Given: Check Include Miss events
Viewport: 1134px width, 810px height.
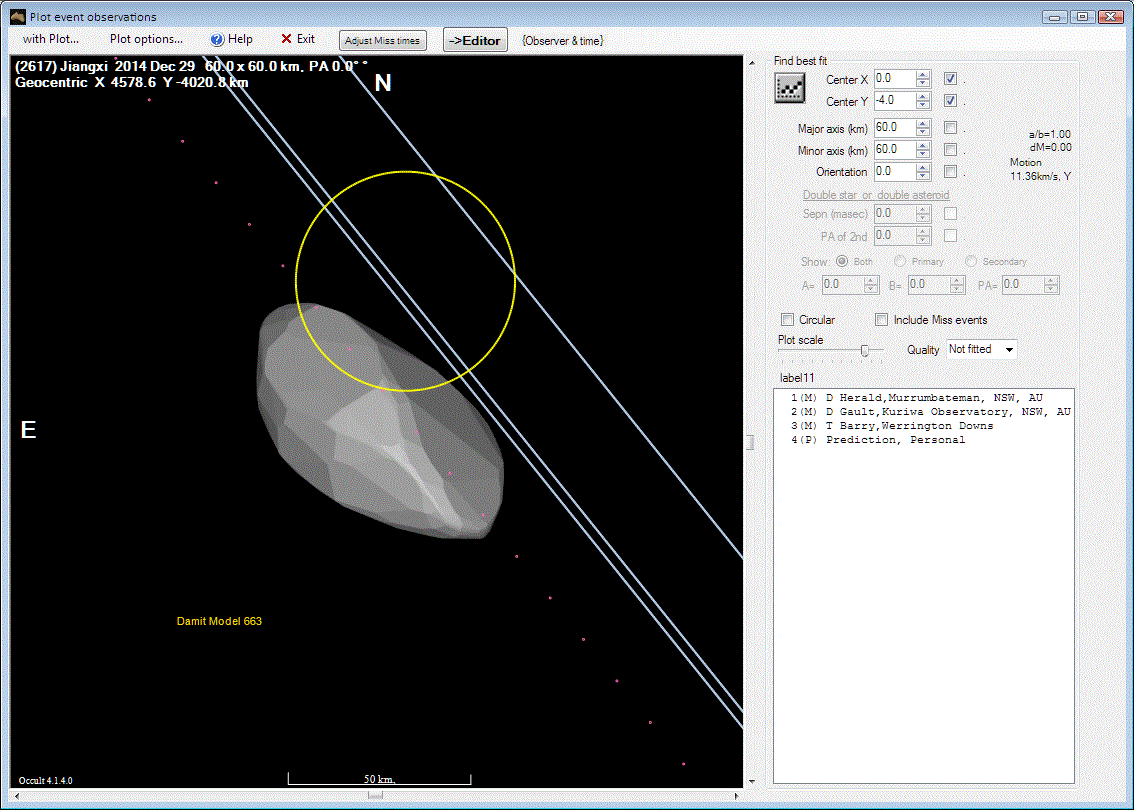Looking at the screenshot, I should [882, 320].
